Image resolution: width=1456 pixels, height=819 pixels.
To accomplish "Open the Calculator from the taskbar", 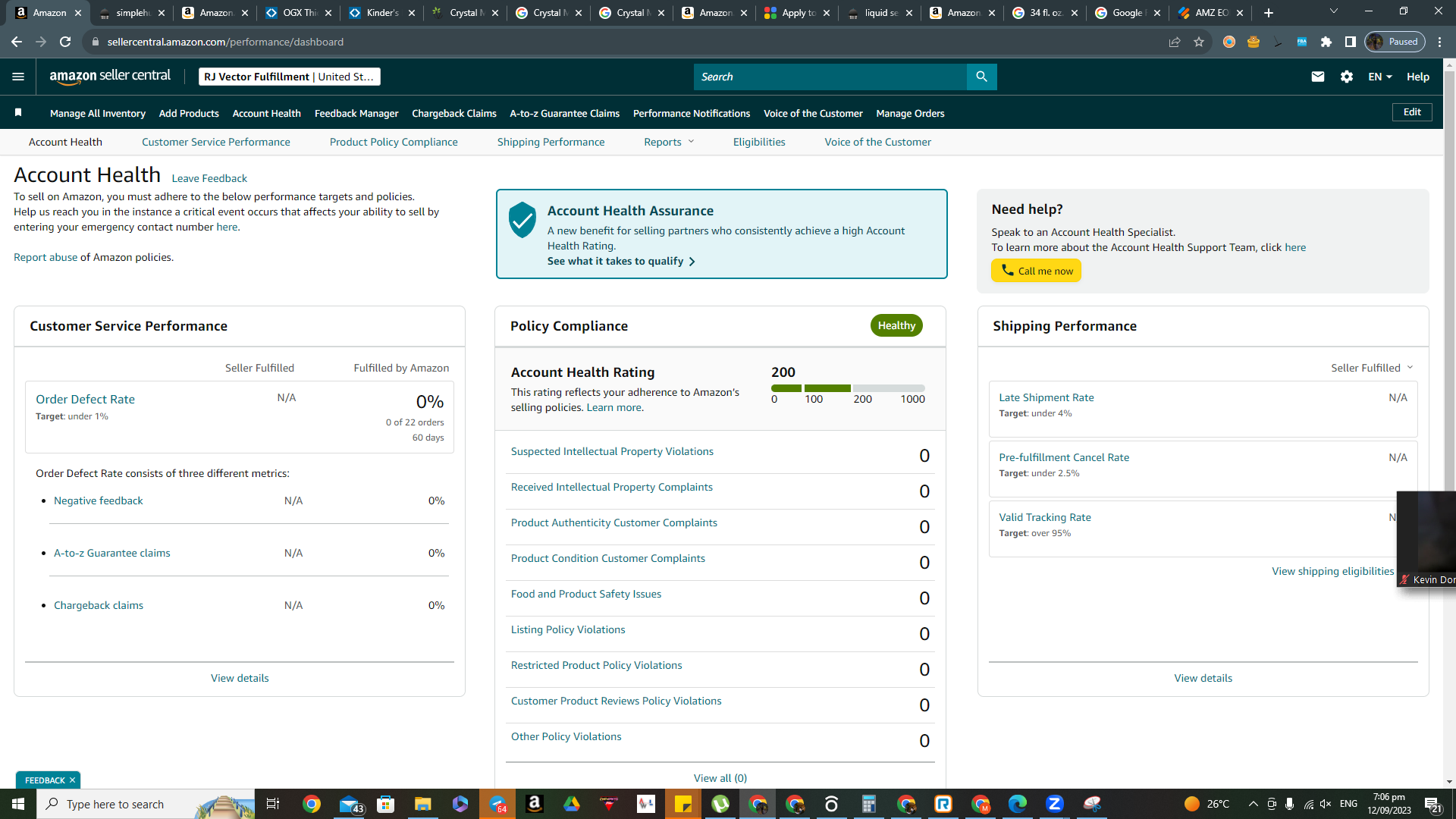I will 869,804.
